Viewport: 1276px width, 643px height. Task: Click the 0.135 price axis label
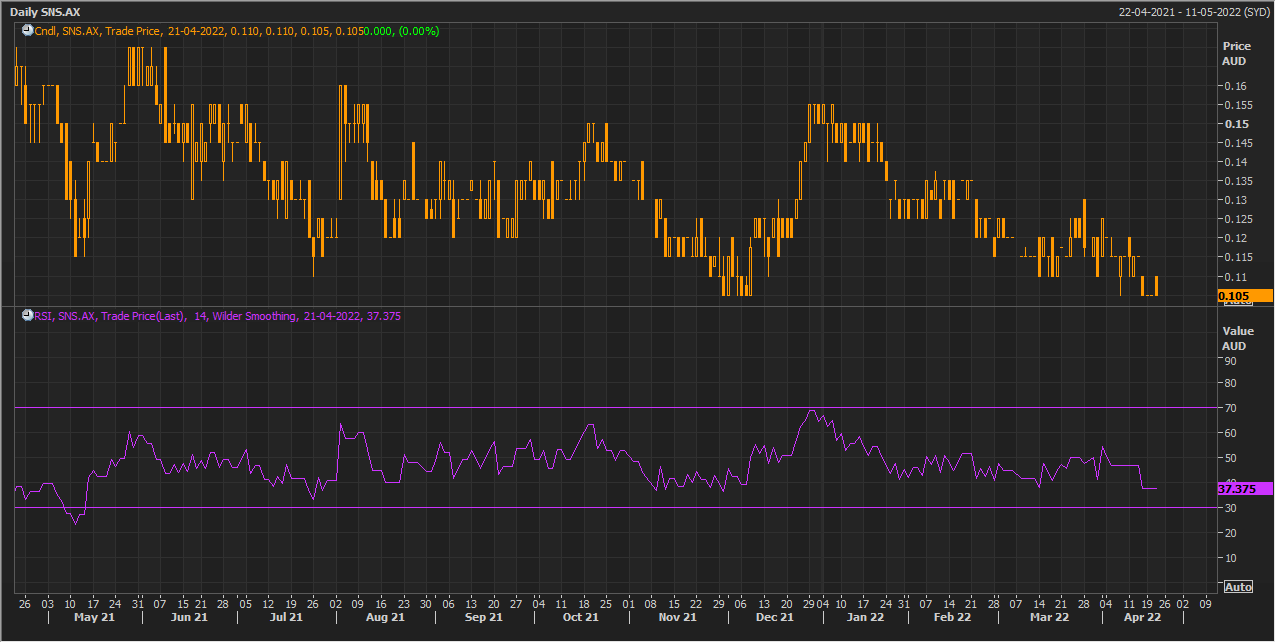(x=1237, y=181)
